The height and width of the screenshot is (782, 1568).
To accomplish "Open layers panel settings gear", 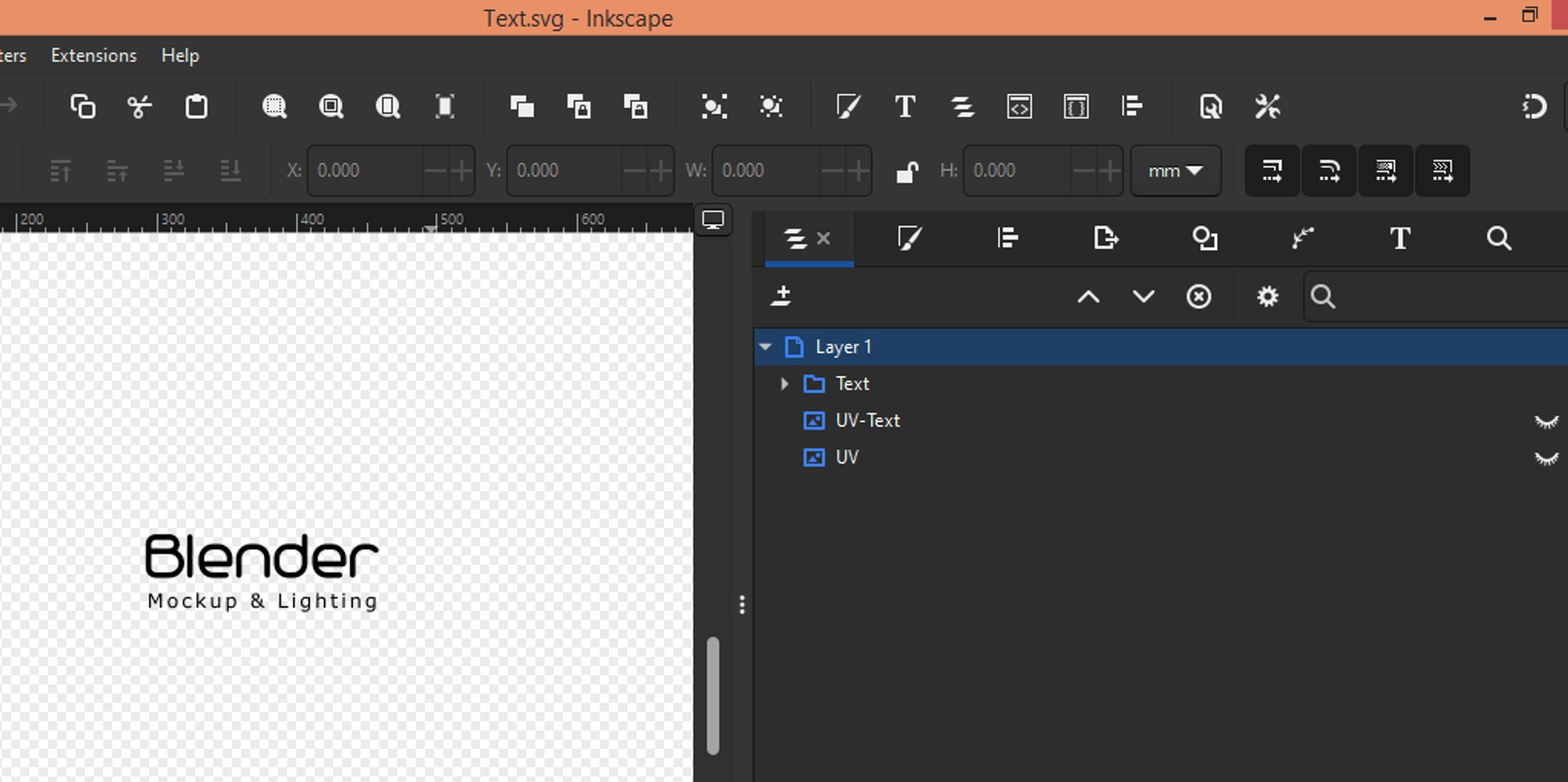I will [1267, 297].
